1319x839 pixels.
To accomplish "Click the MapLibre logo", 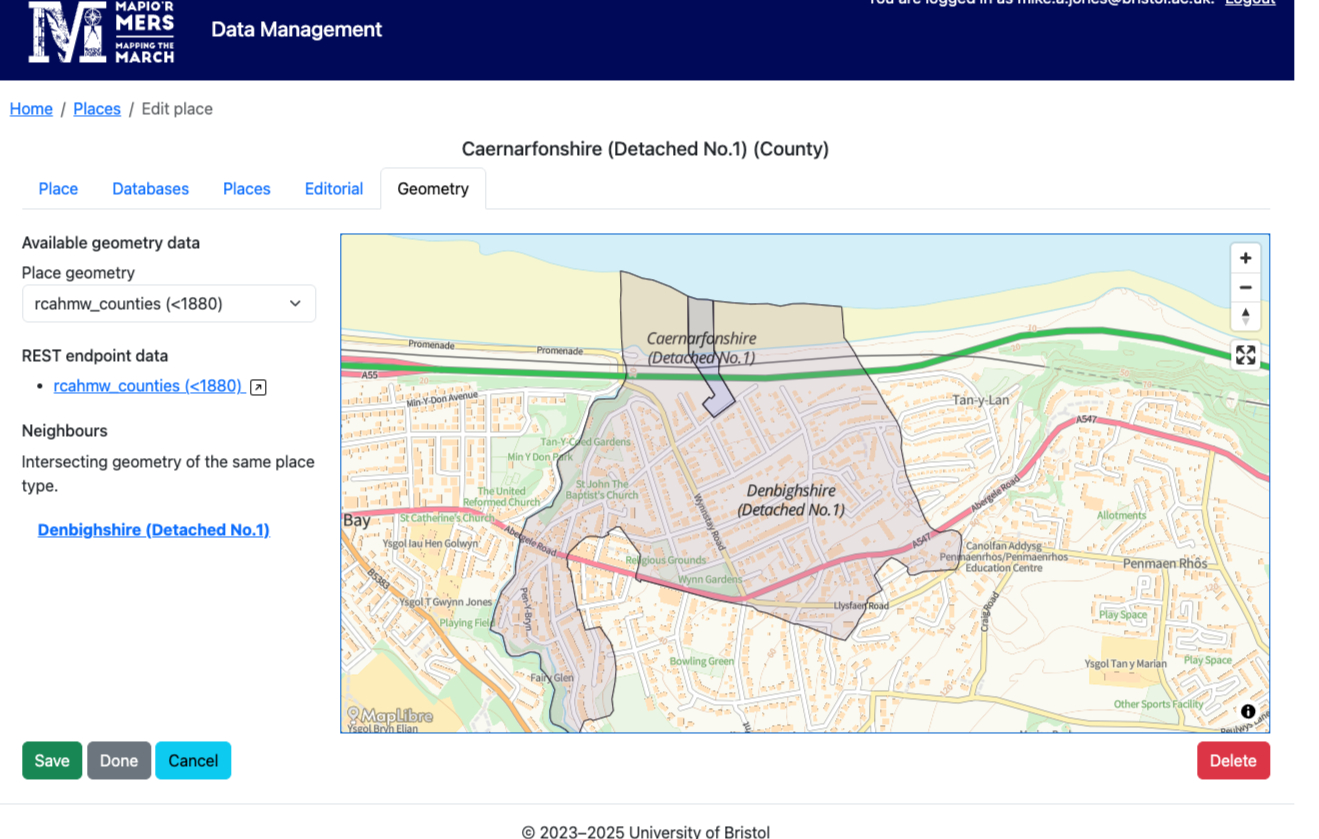I will coord(390,715).
